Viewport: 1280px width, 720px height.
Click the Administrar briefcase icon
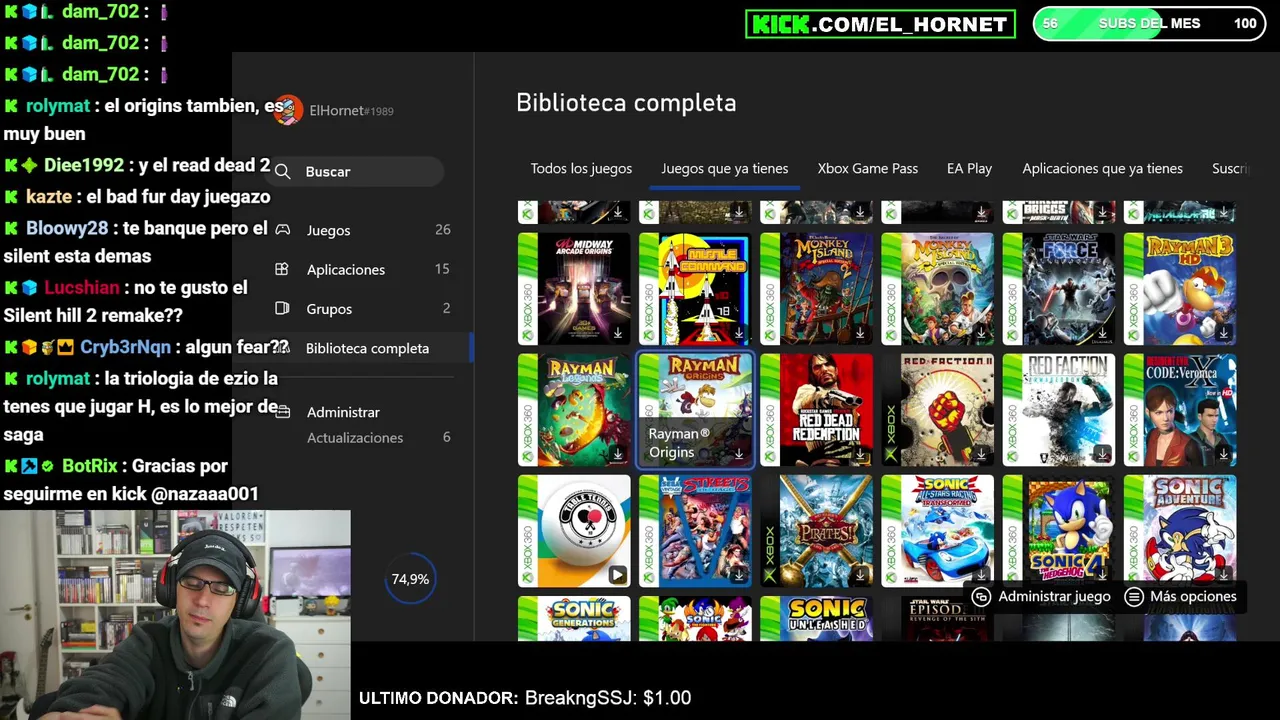(x=283, y=412)
